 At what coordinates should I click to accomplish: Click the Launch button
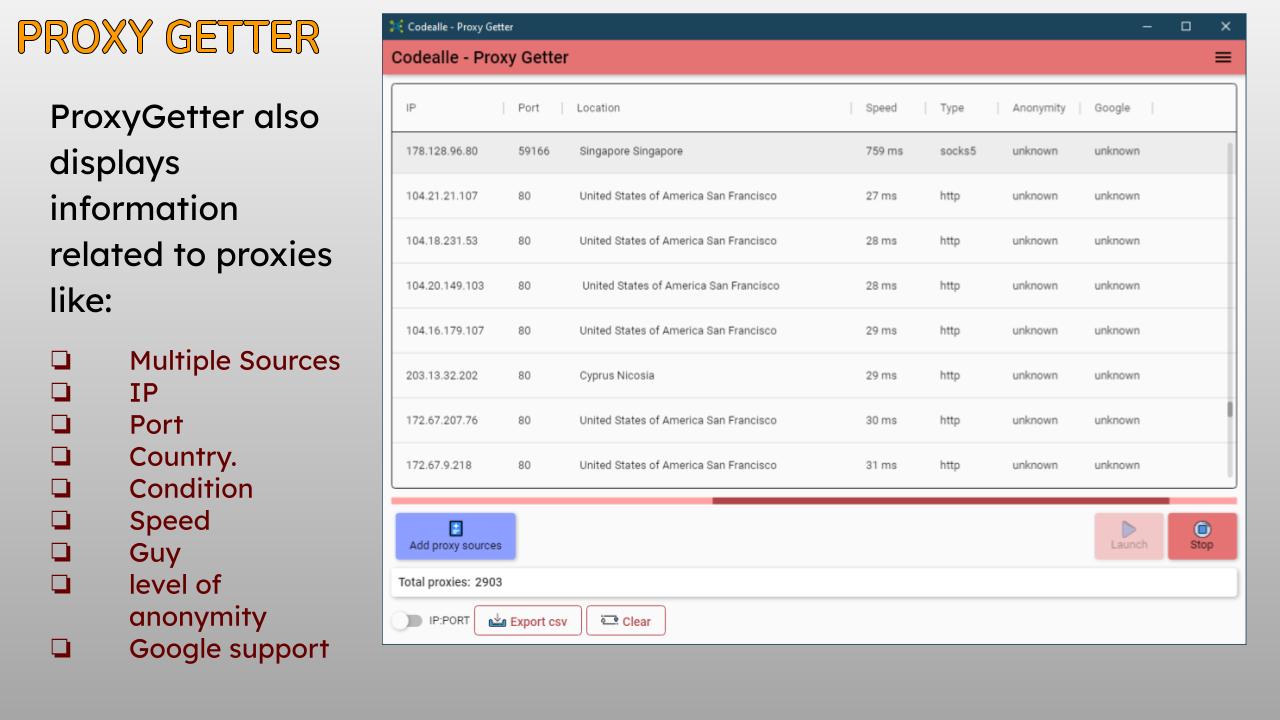[1129, 536]
